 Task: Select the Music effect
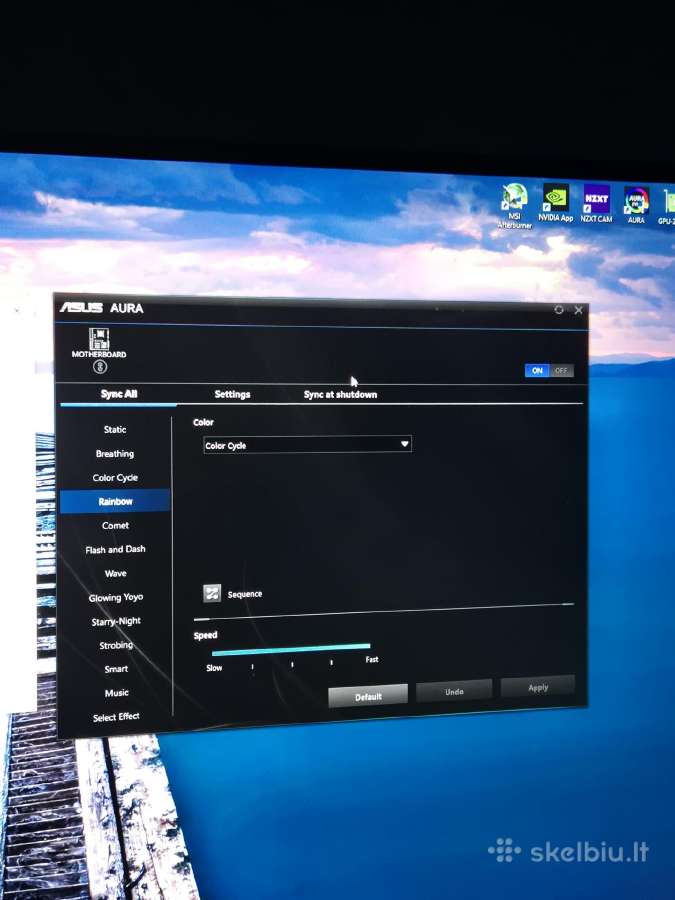coord(117,693)
